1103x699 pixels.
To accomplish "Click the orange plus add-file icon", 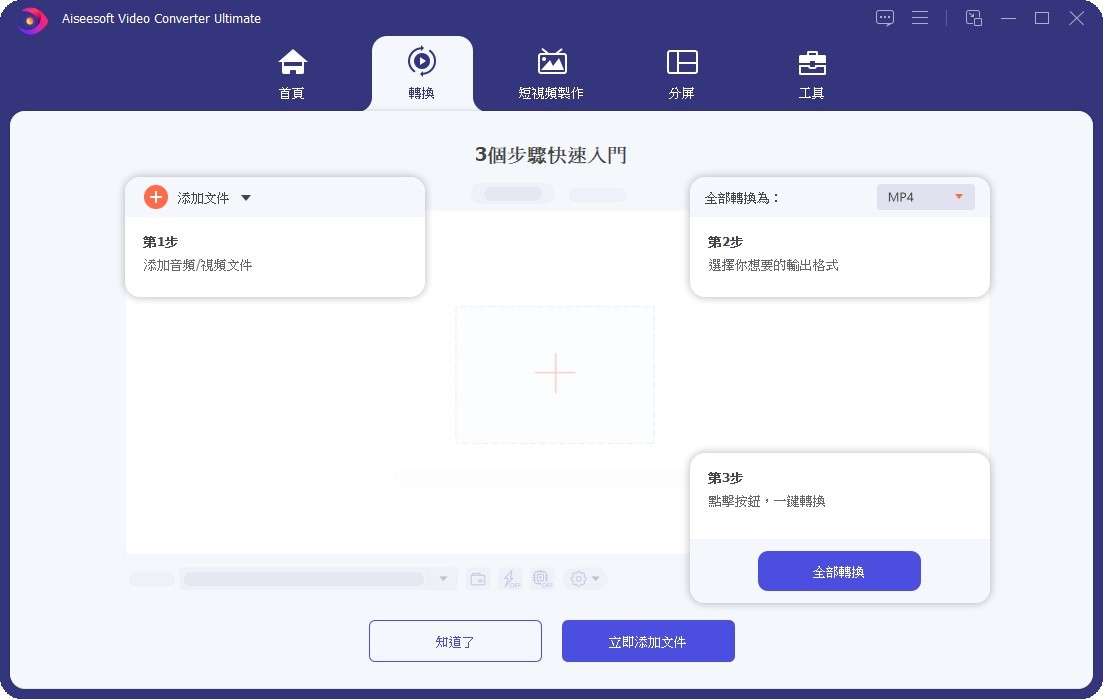I will pyautogui.click(x=155, y=197).
